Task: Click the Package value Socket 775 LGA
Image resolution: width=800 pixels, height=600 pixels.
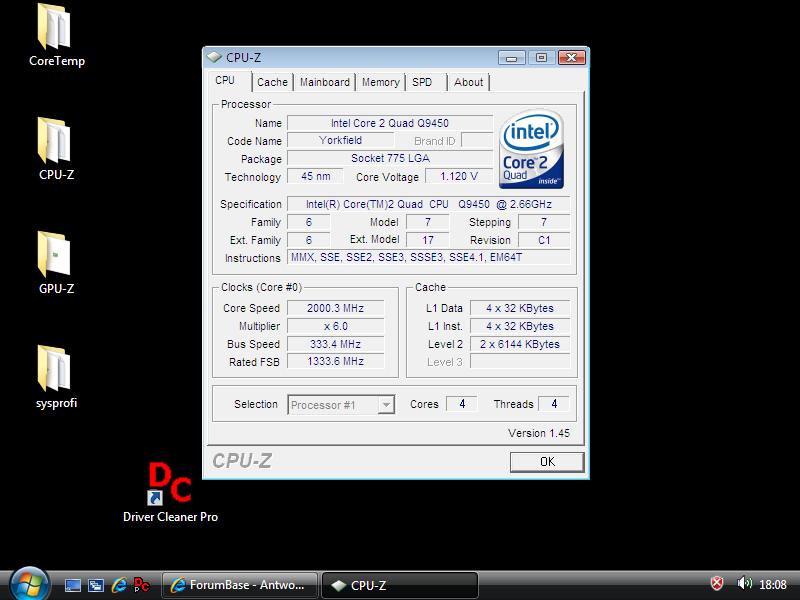Action: [x=390, y=158]
